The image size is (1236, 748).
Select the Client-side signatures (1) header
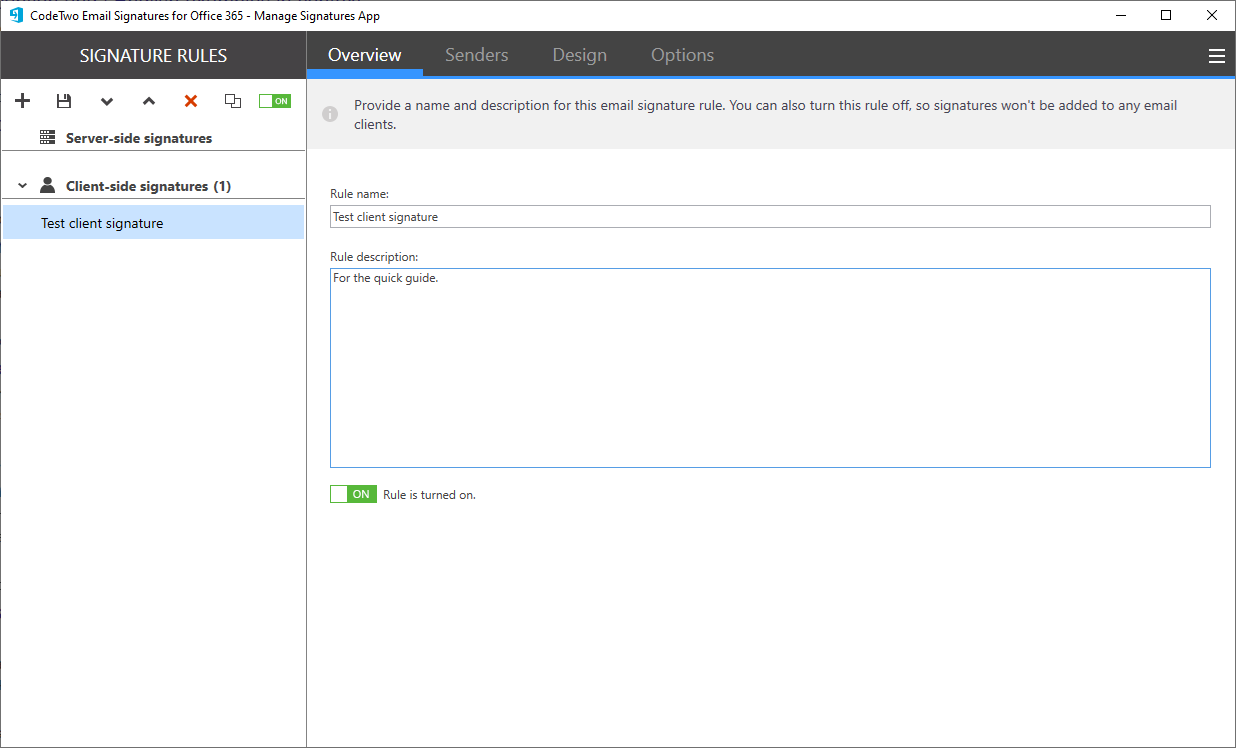point(153,186)
